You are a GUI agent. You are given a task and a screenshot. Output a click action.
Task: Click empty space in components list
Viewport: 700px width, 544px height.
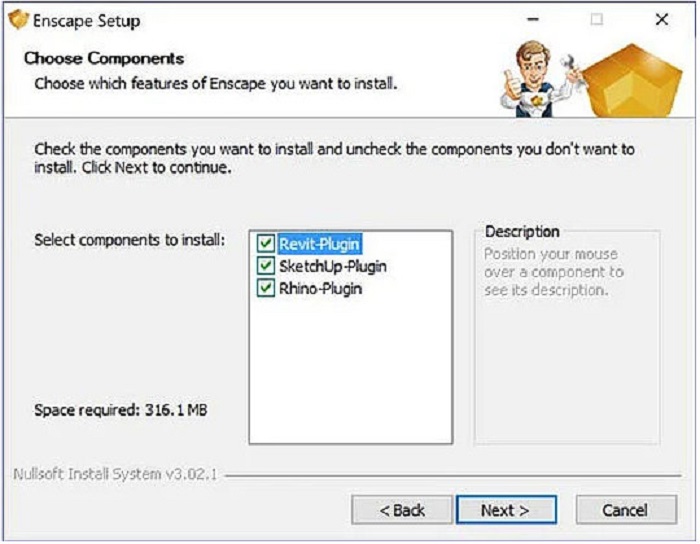pos(350,380)
